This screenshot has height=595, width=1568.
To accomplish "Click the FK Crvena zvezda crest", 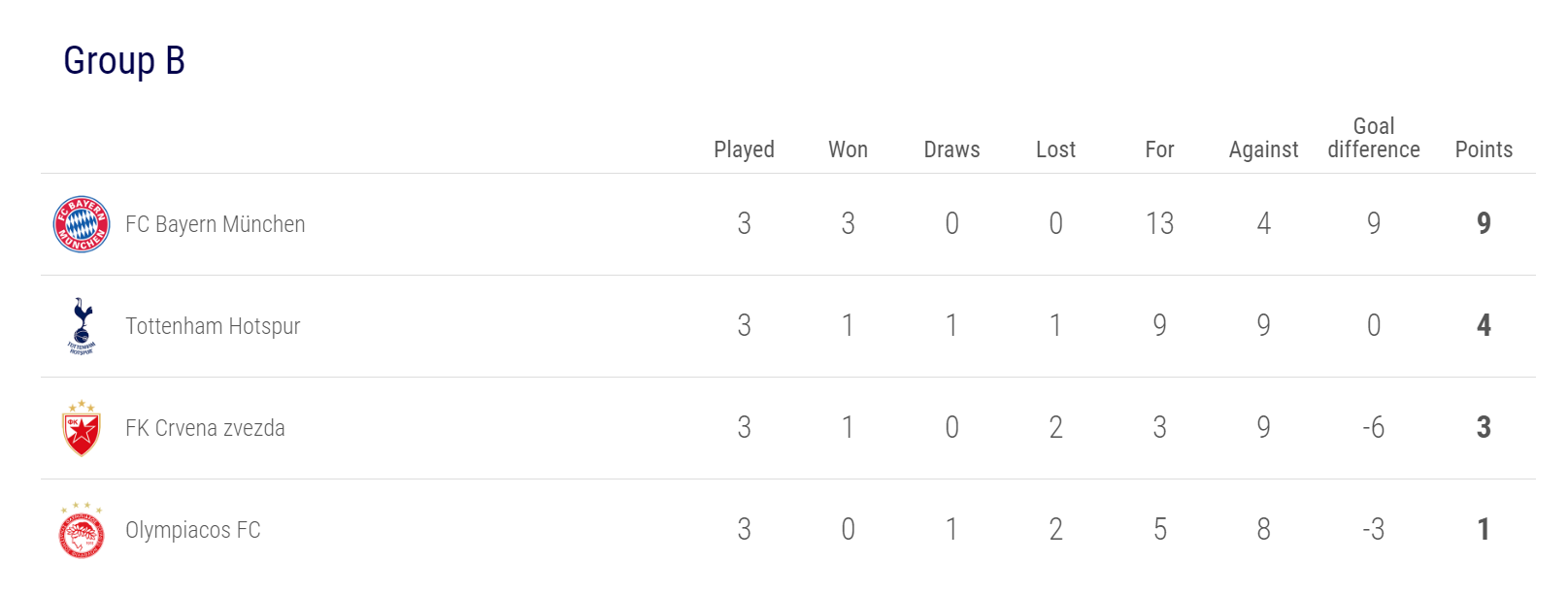I will (82, 428).
